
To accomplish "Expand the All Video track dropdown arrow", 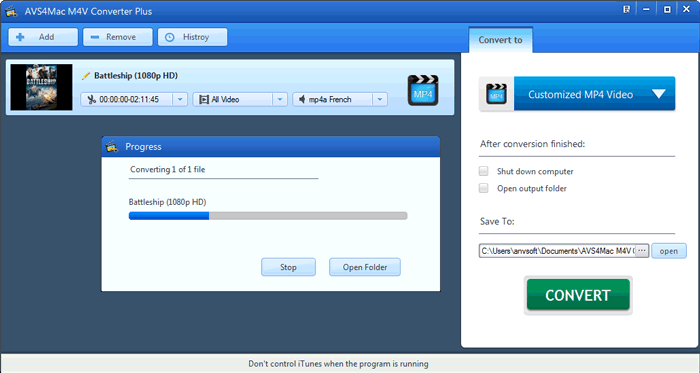I will click(x=280, y=99).
